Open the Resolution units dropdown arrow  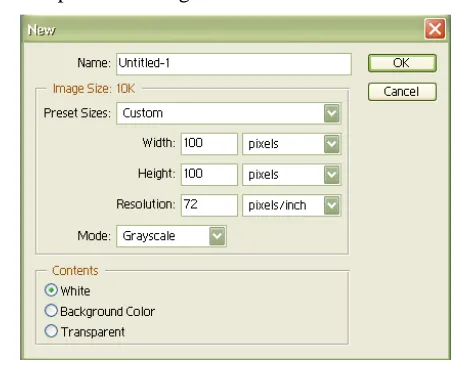coord(331,205)
